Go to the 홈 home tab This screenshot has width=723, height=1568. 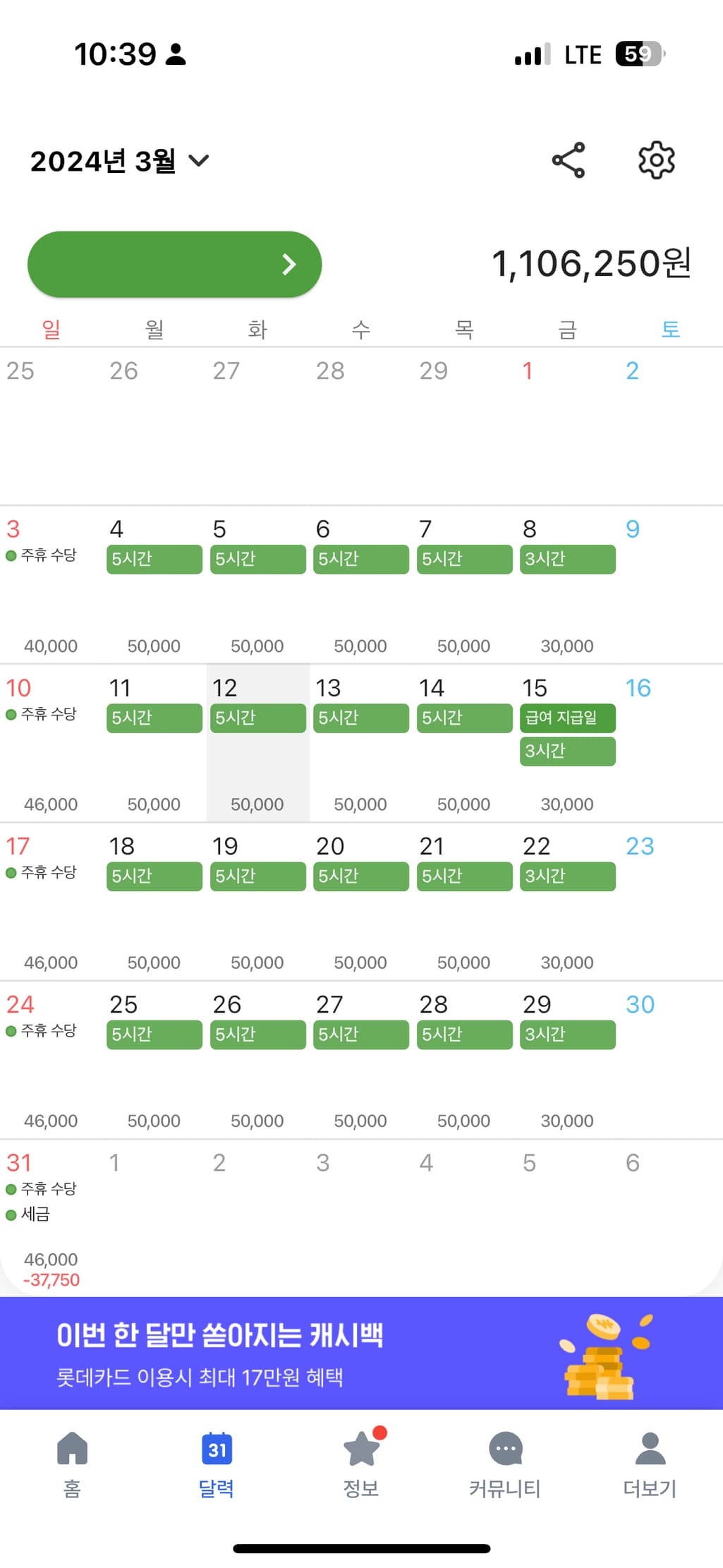[72, 1464]
